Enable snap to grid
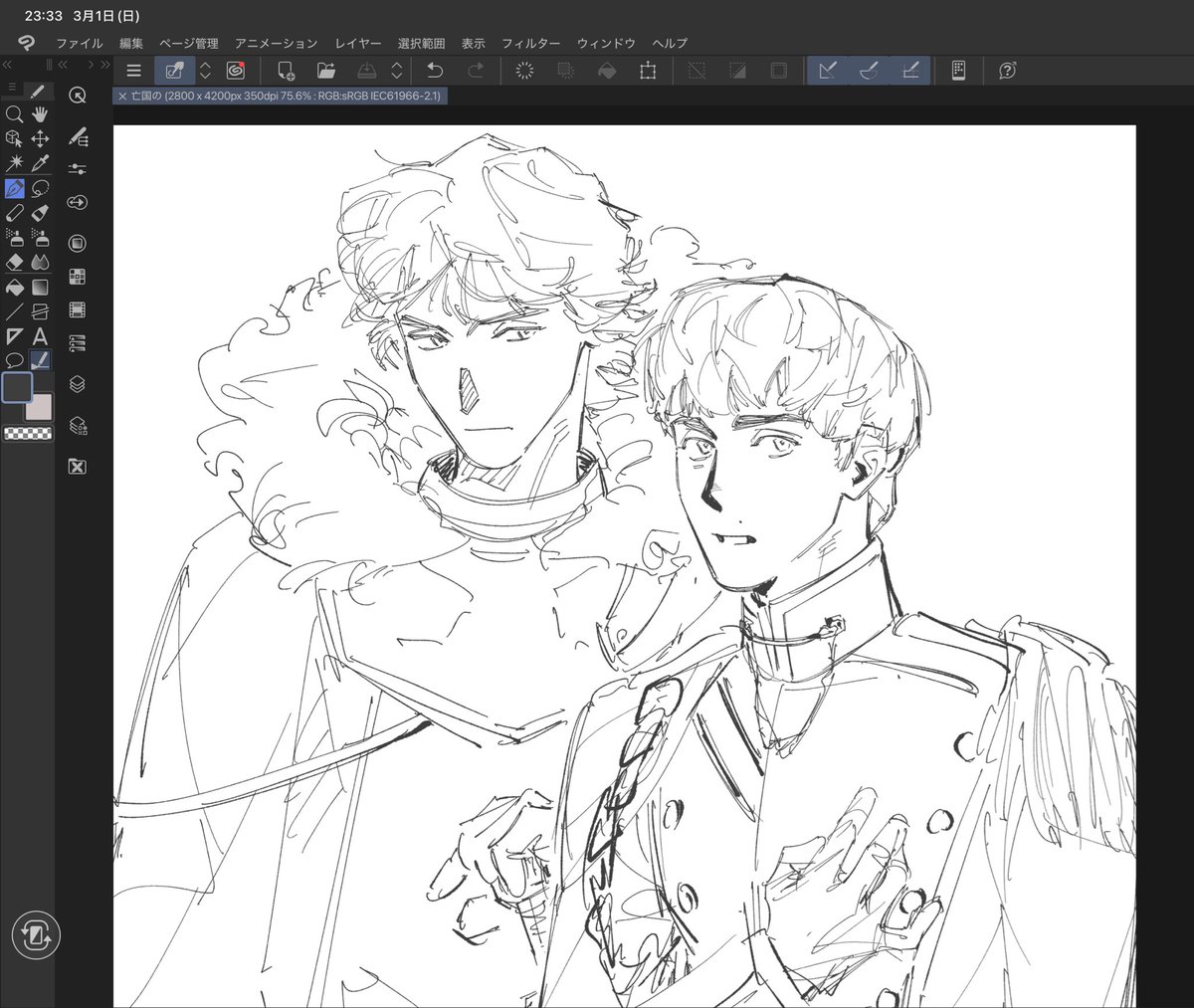The width and height of the screenshot is (1194, 1008). (908, 71)
